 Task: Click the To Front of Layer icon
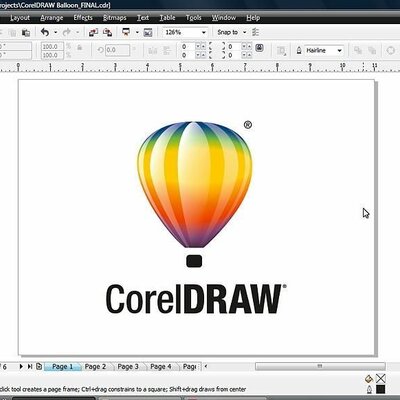pyautogui.click(x=358, y=50)
